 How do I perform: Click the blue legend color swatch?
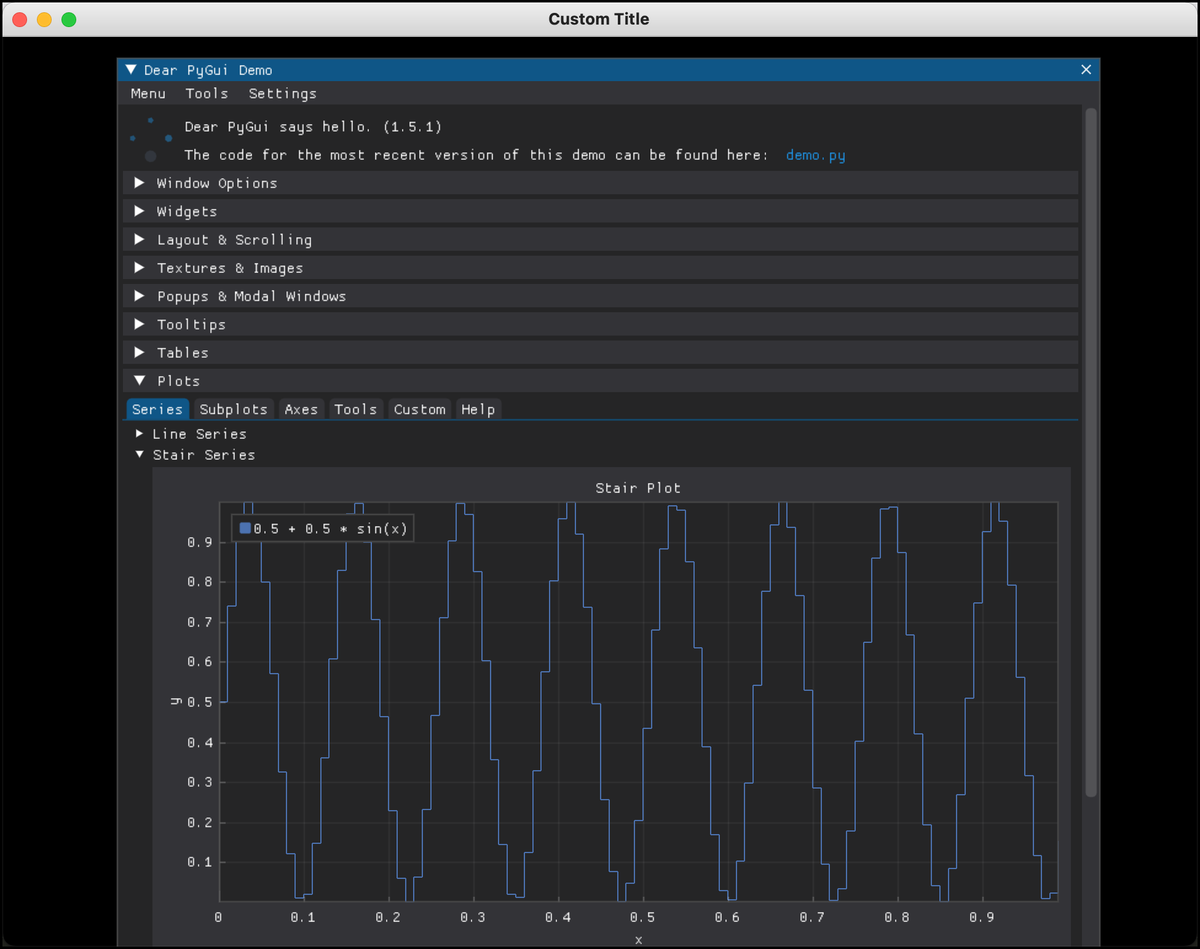tap(245, 527)
